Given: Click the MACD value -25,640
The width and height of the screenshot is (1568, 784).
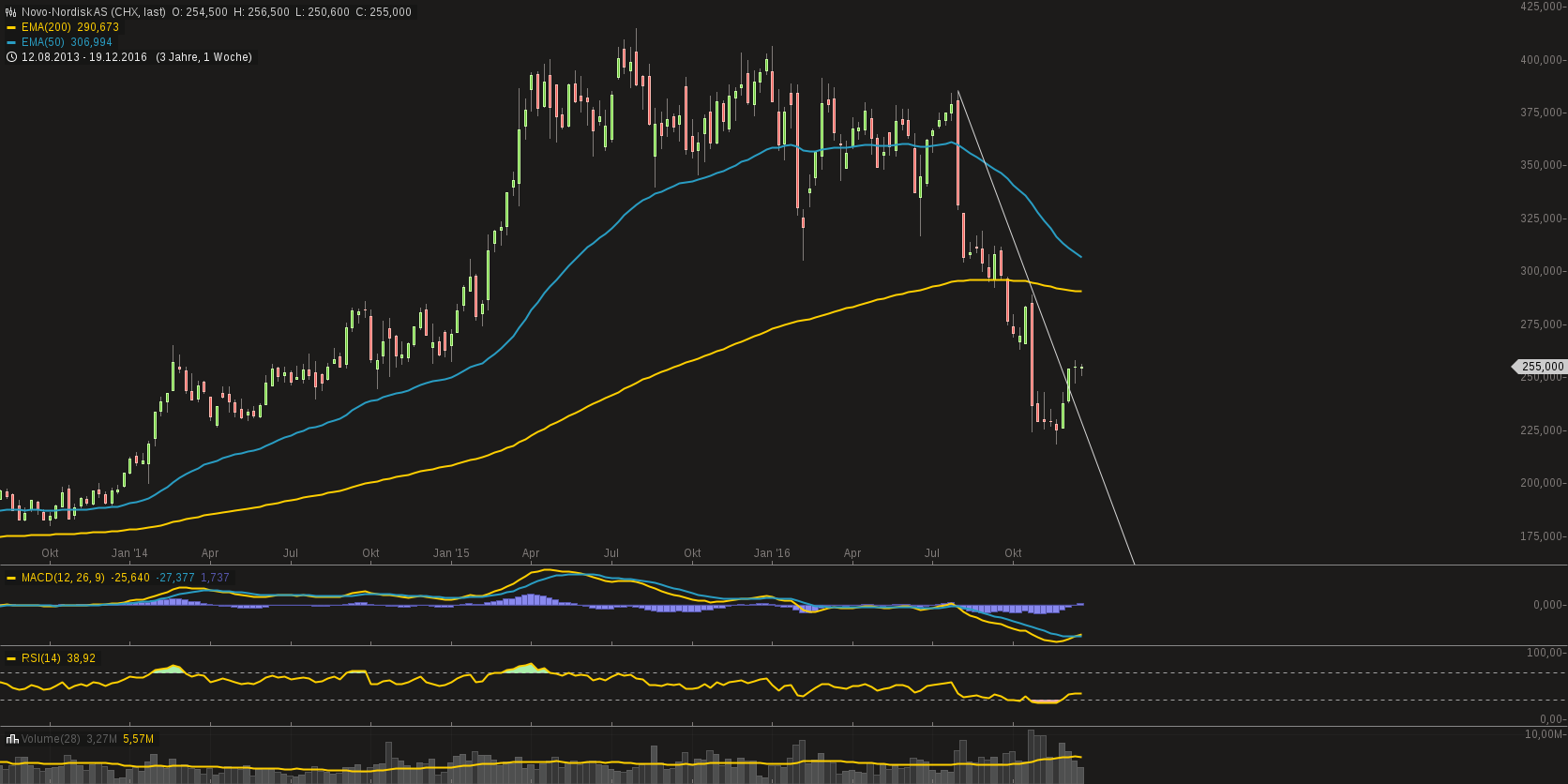Looking at the screenshot, I should tap(130, 579).
